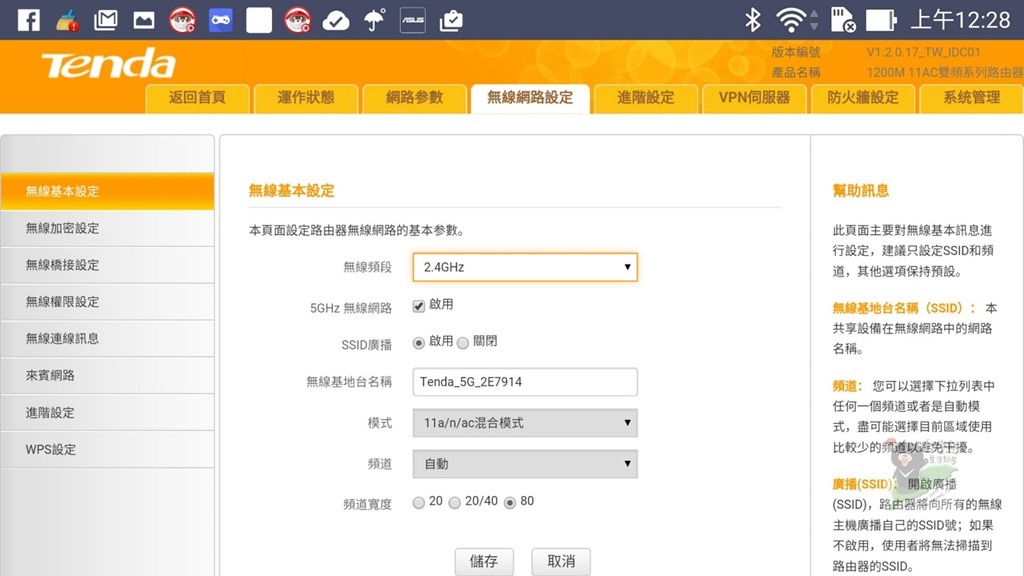The width and height of the screenshot is (1024, 576).
Task: Open 無線加密設定 in sidebar
Action: point(108,229)
